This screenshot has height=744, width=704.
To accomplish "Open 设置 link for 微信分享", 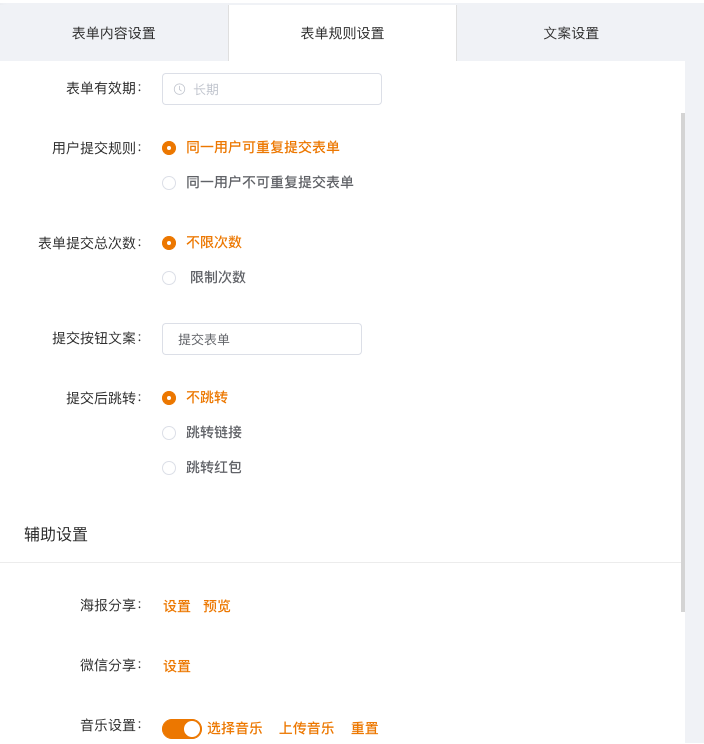I will coord(177,666).
